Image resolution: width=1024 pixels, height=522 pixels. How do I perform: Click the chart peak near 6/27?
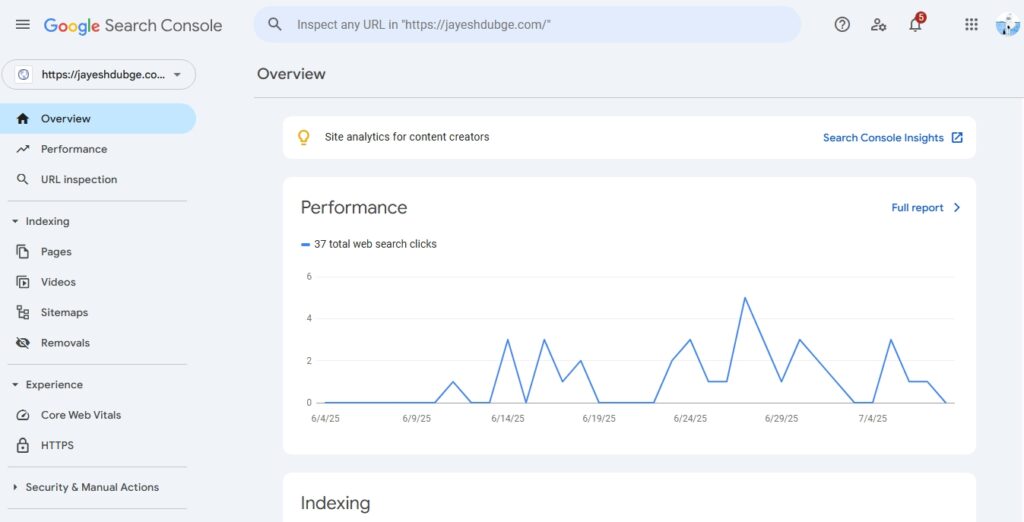[x=744, y=298]
